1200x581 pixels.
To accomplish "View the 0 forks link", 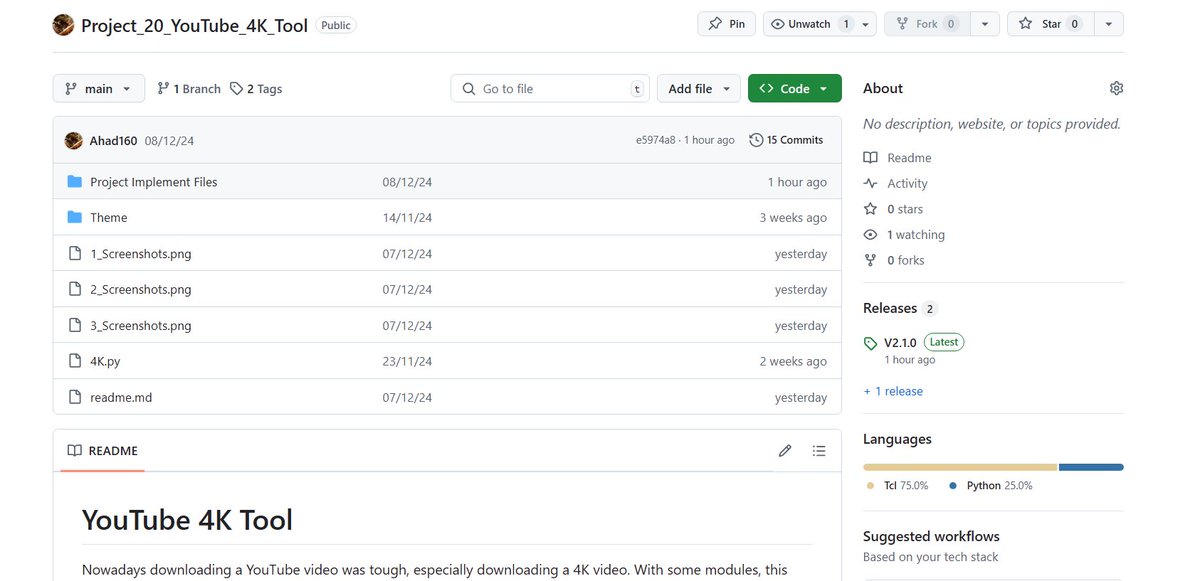I will [894, 260].
